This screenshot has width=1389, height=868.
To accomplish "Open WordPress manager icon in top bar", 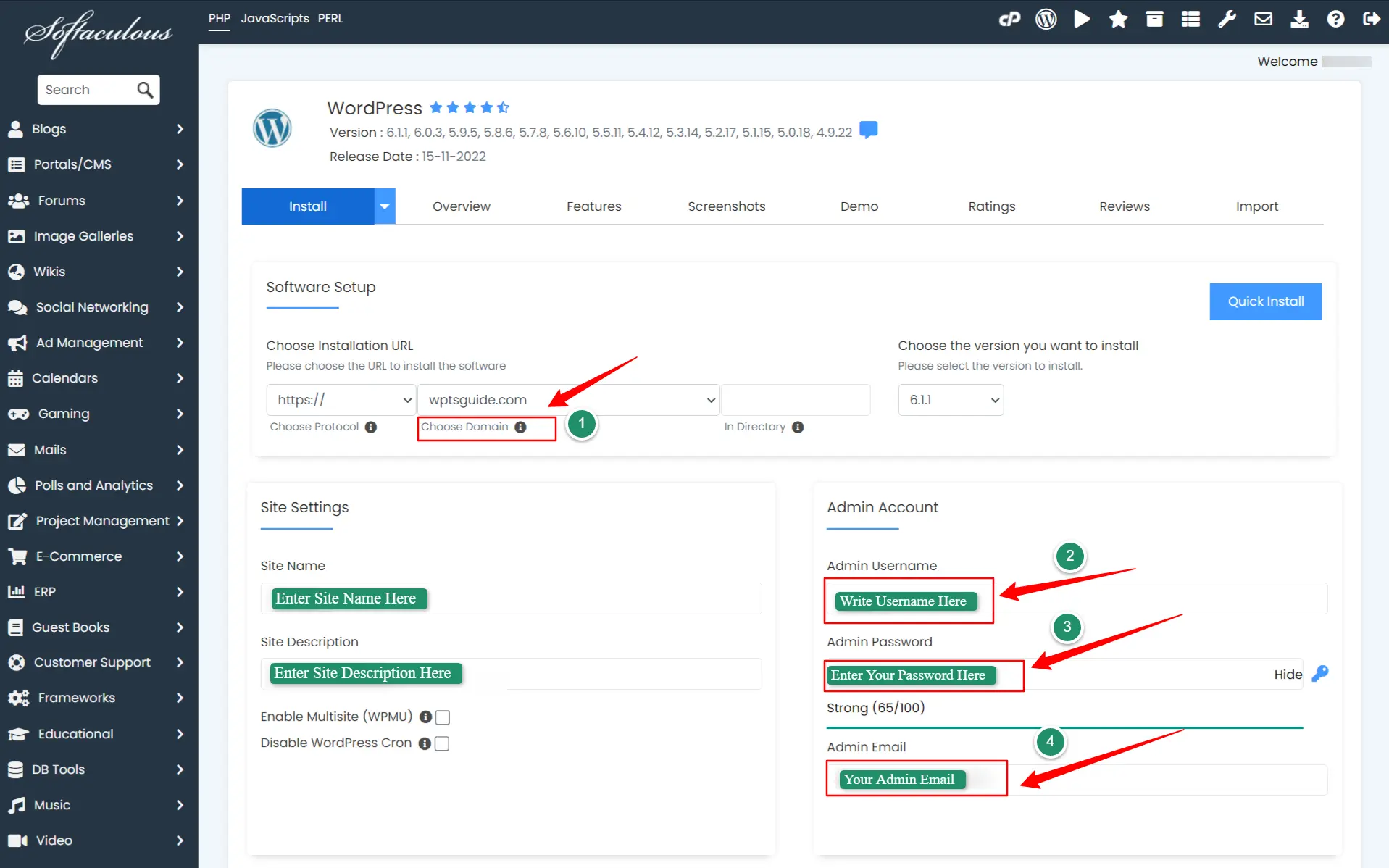I will click(x=1046, y=20).
